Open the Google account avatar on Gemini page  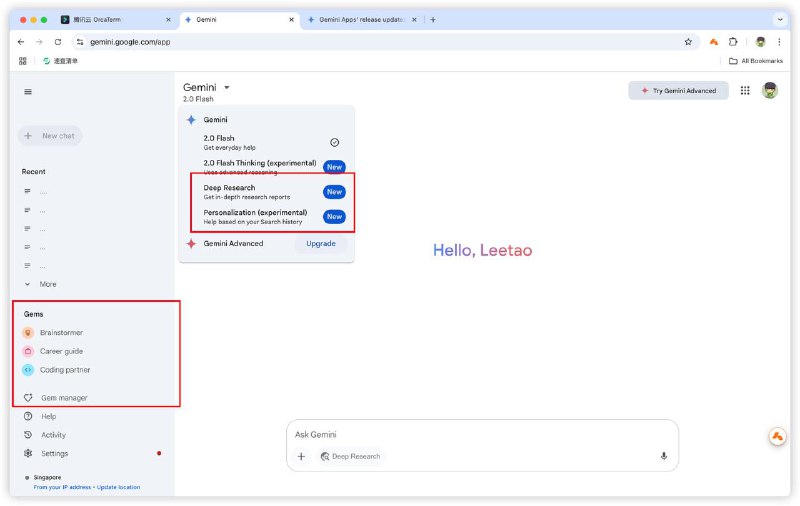coord(770,91)
